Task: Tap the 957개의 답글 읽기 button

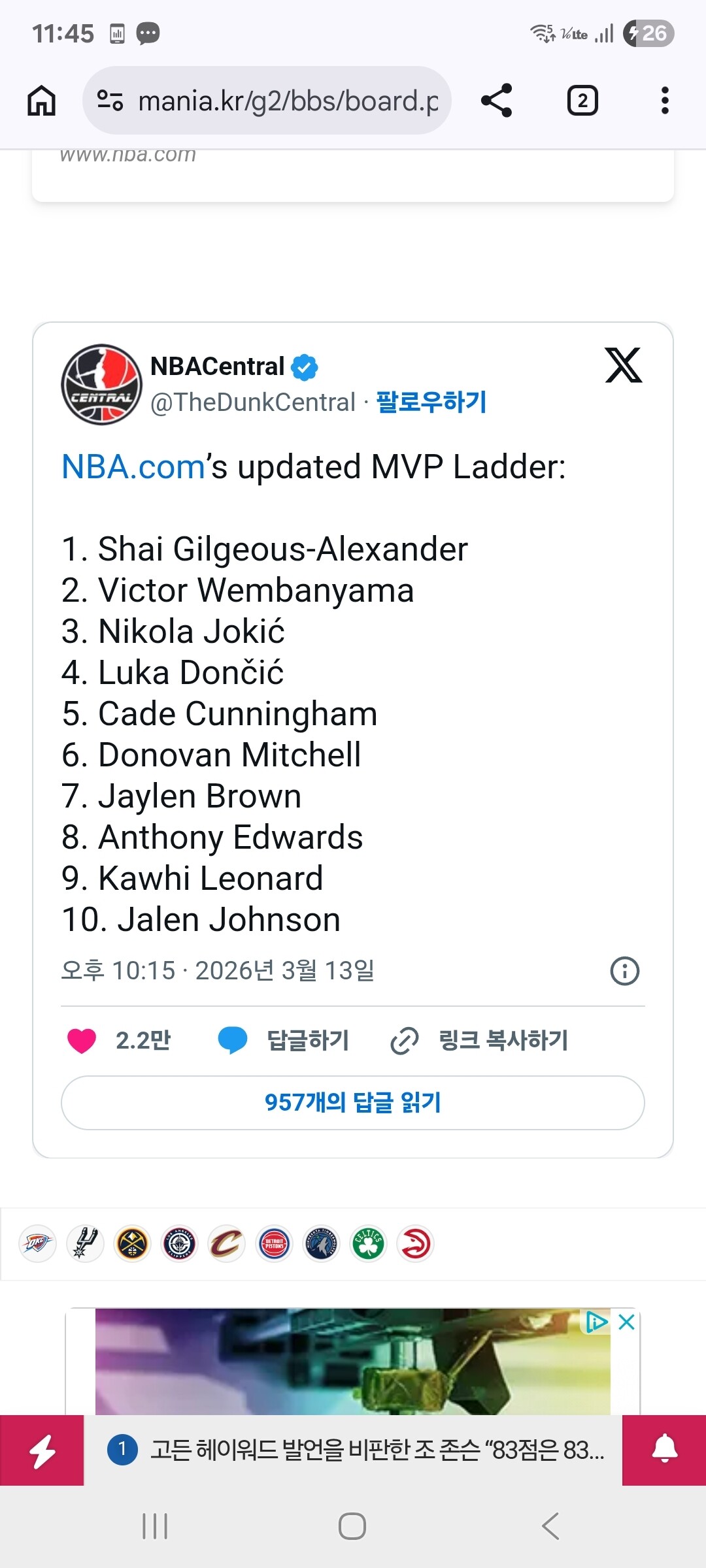Action: (353, 1103)
